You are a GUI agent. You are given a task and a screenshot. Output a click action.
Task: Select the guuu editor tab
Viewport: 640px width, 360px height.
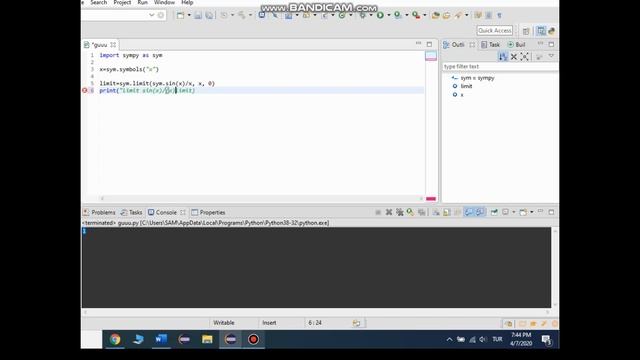coord(99,45)
